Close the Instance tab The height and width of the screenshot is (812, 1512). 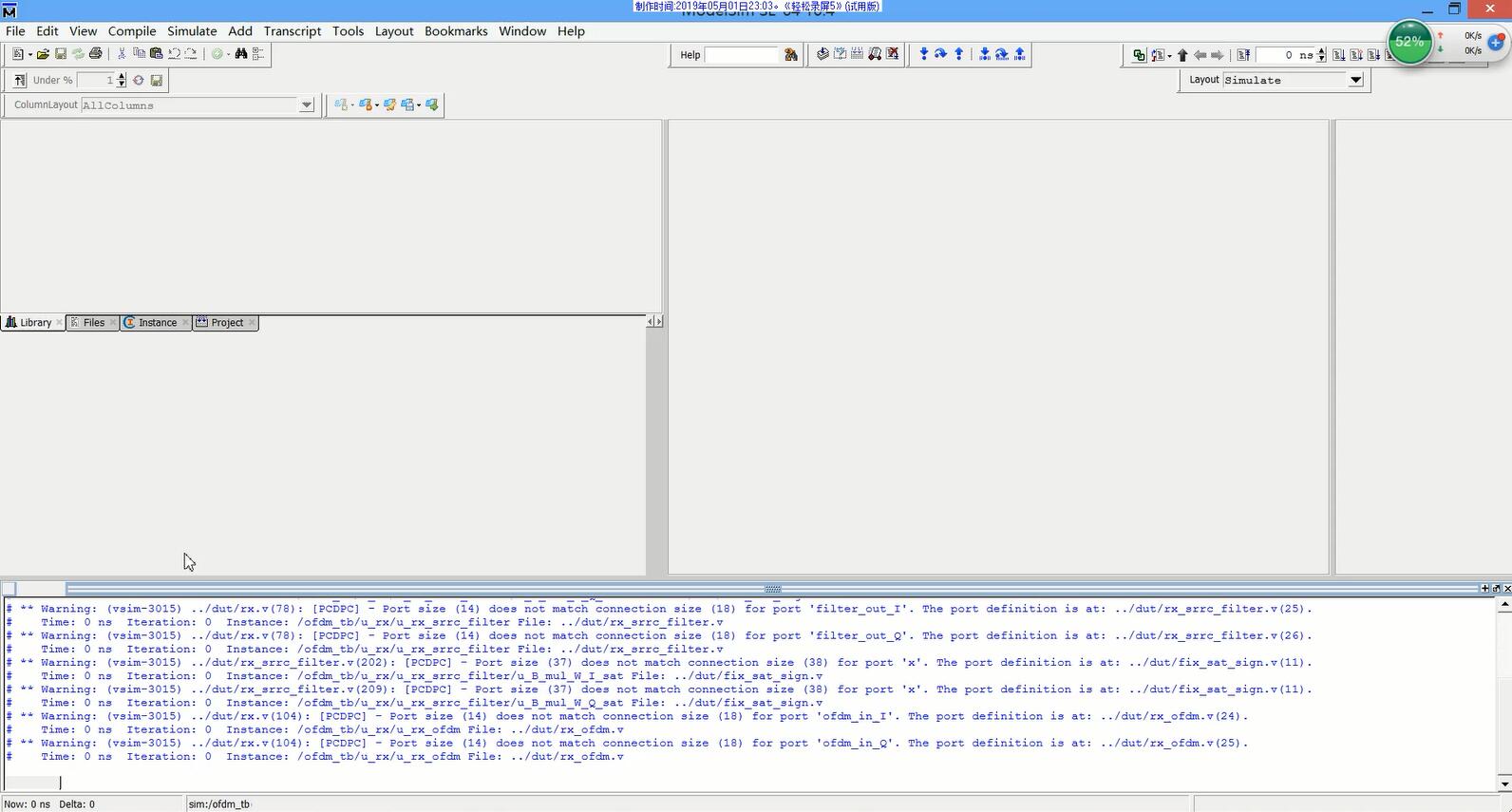185,323
